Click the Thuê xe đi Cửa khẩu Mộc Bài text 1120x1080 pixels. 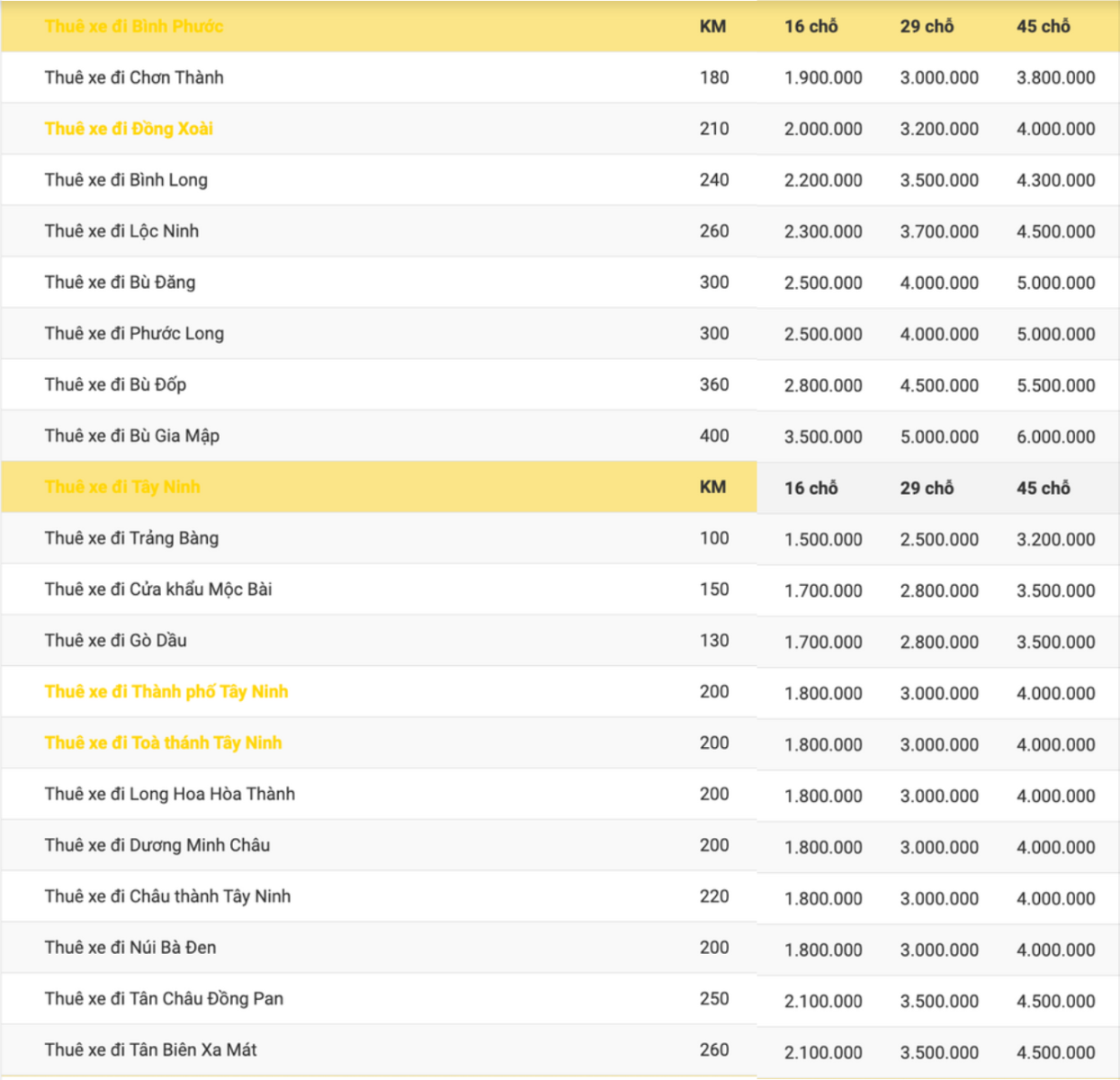tap(158, 589)
